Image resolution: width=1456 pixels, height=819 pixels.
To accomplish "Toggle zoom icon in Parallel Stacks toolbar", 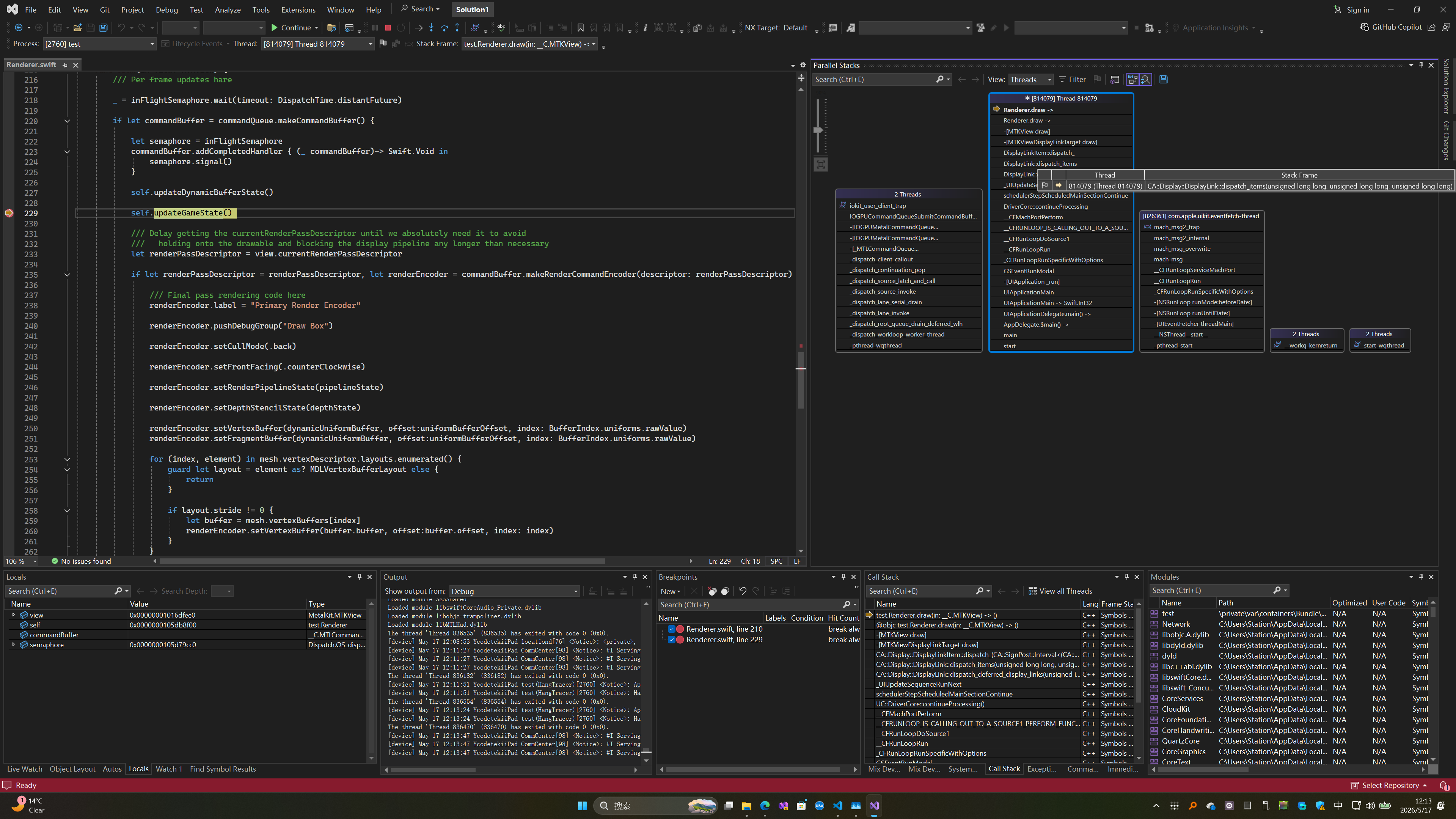I will click(x=1146, y=79).
